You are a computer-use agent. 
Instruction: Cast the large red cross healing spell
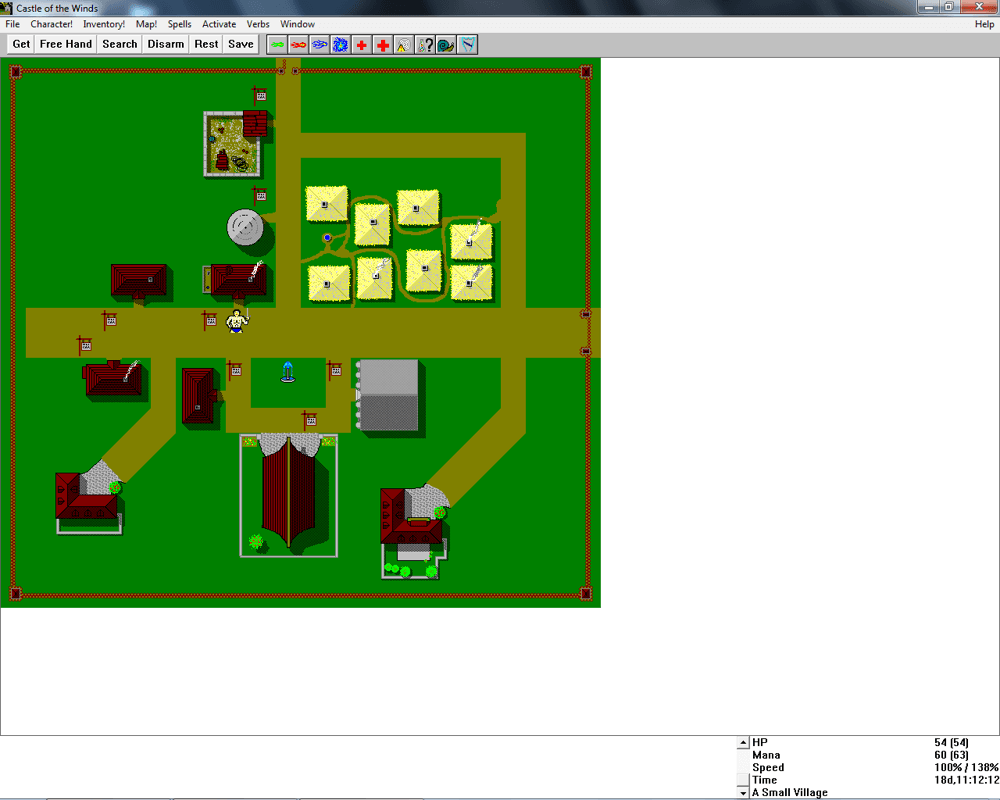coord(383,45)
